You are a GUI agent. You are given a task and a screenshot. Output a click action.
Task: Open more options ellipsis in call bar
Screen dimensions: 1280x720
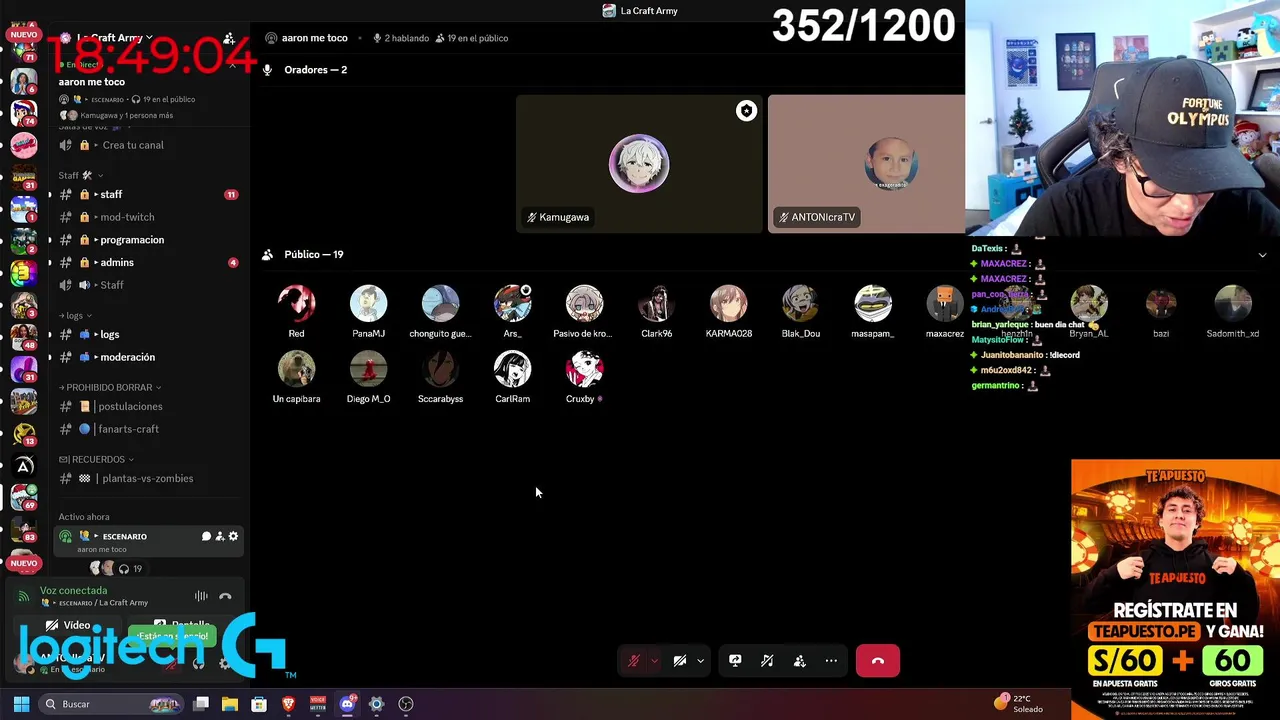[x=831, y=661]
